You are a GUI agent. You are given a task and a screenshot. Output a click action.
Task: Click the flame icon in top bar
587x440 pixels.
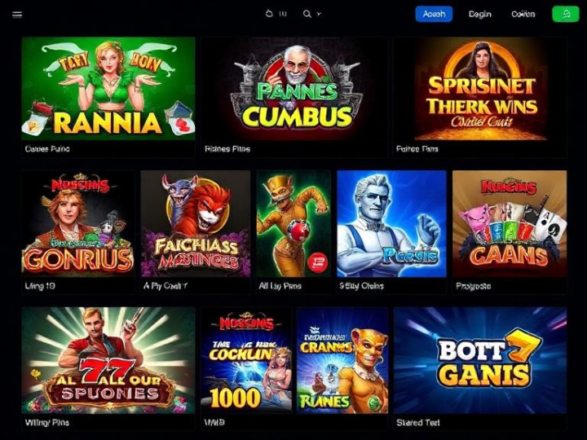(x=269, y=14)
